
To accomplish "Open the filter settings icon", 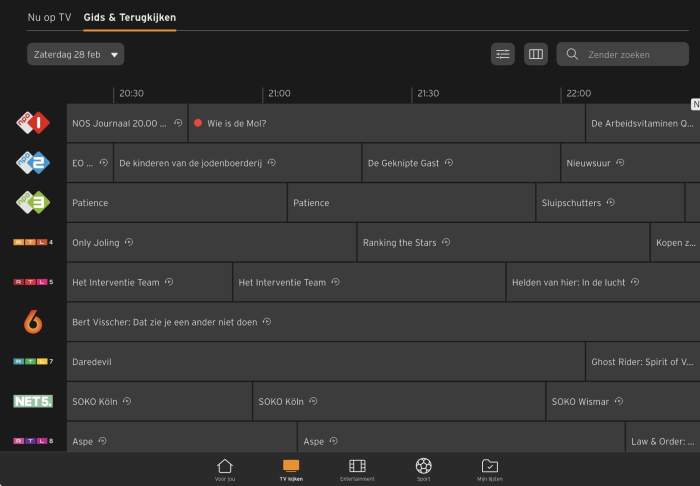I will coord(503,54).
